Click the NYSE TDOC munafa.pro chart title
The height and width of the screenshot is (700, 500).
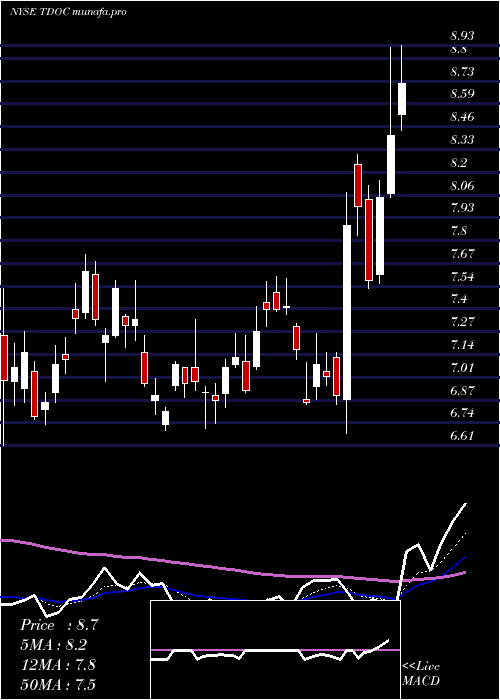tap(68, 12)
